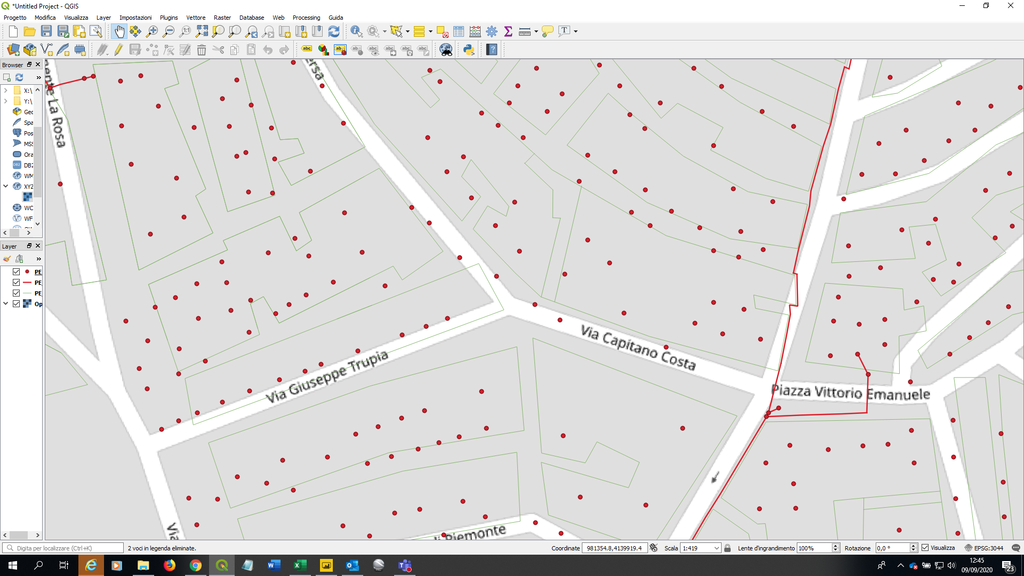Expand the X:\ drive in Browser
Image resolution: width=1024 pixels, height=576 pixels.
pos(6,90)
